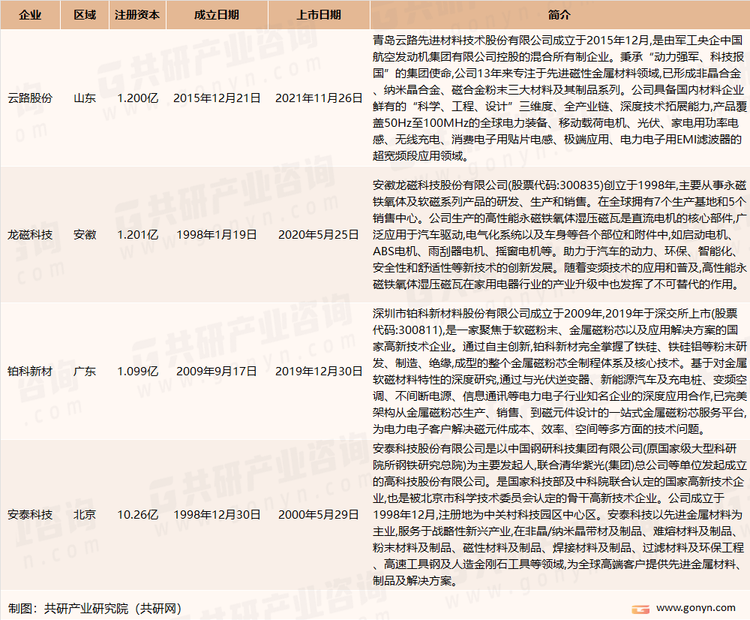The width and height of the screenshot is (750, 620).
Task: Select the 2000年5月29日 listing date cell
Action: coord(319,515)
